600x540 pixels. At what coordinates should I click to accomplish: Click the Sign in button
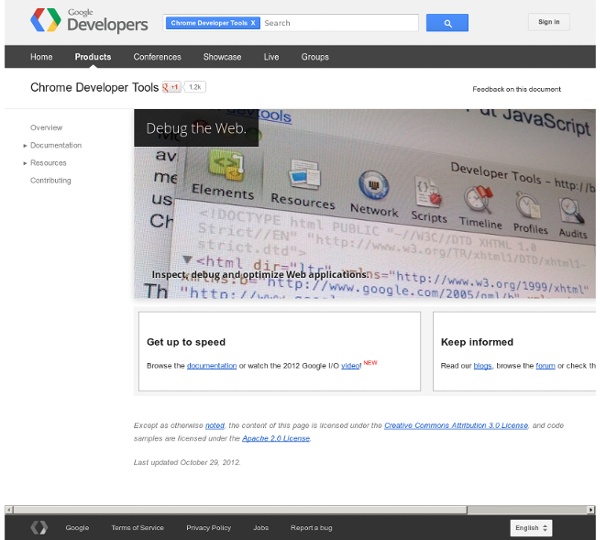[x=549, y=22]
